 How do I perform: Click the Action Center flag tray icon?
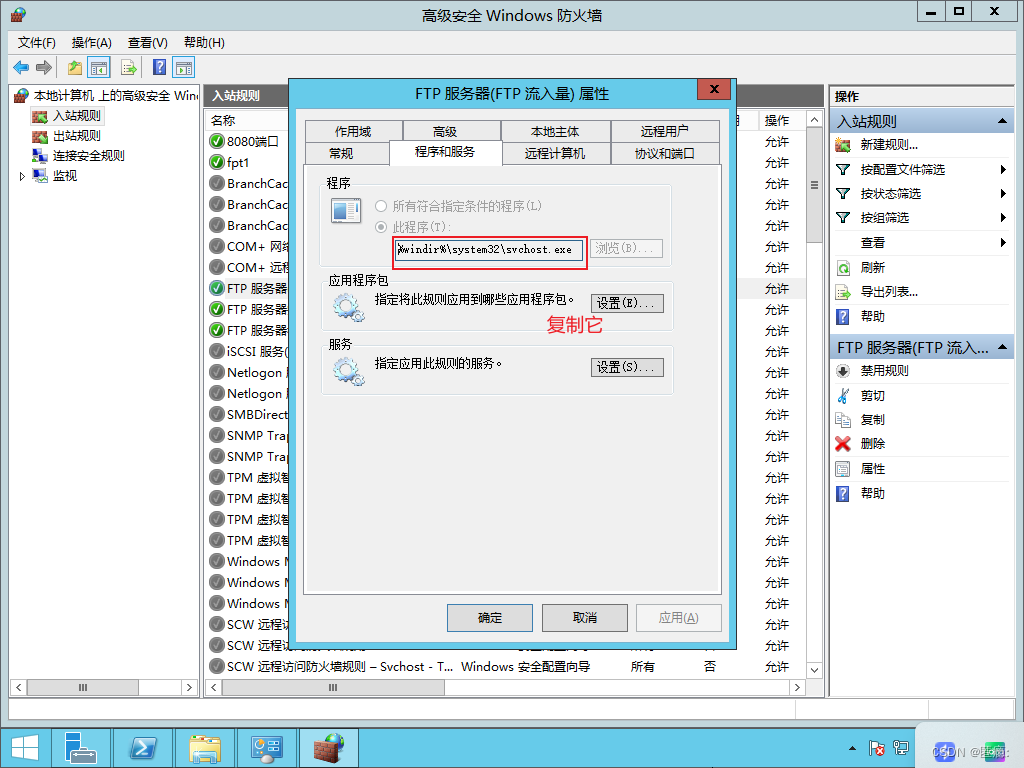coord(876,748)
